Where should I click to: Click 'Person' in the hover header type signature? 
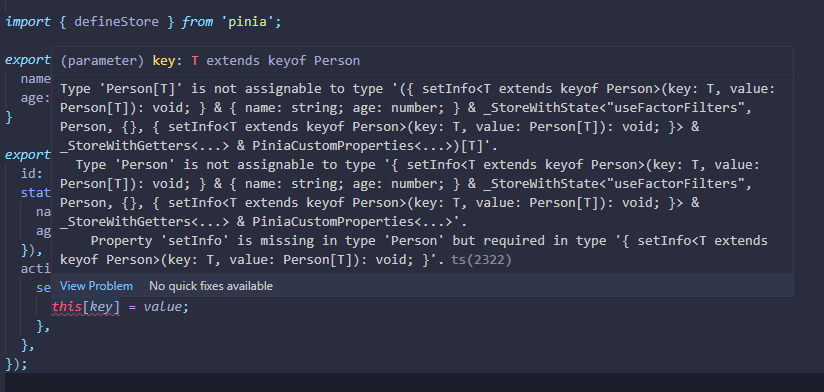pyautogui.click(x=337, y=61)
